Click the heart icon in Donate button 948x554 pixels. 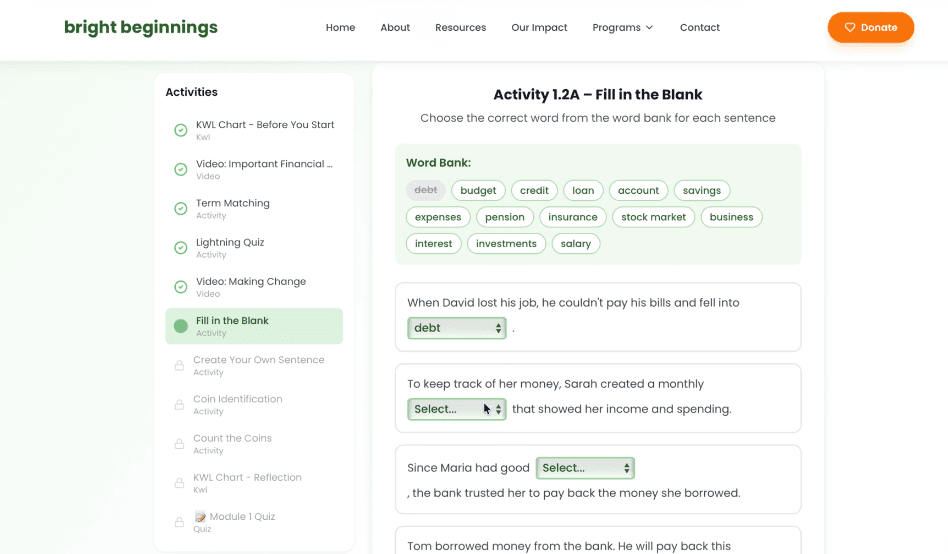coord(850,28)
